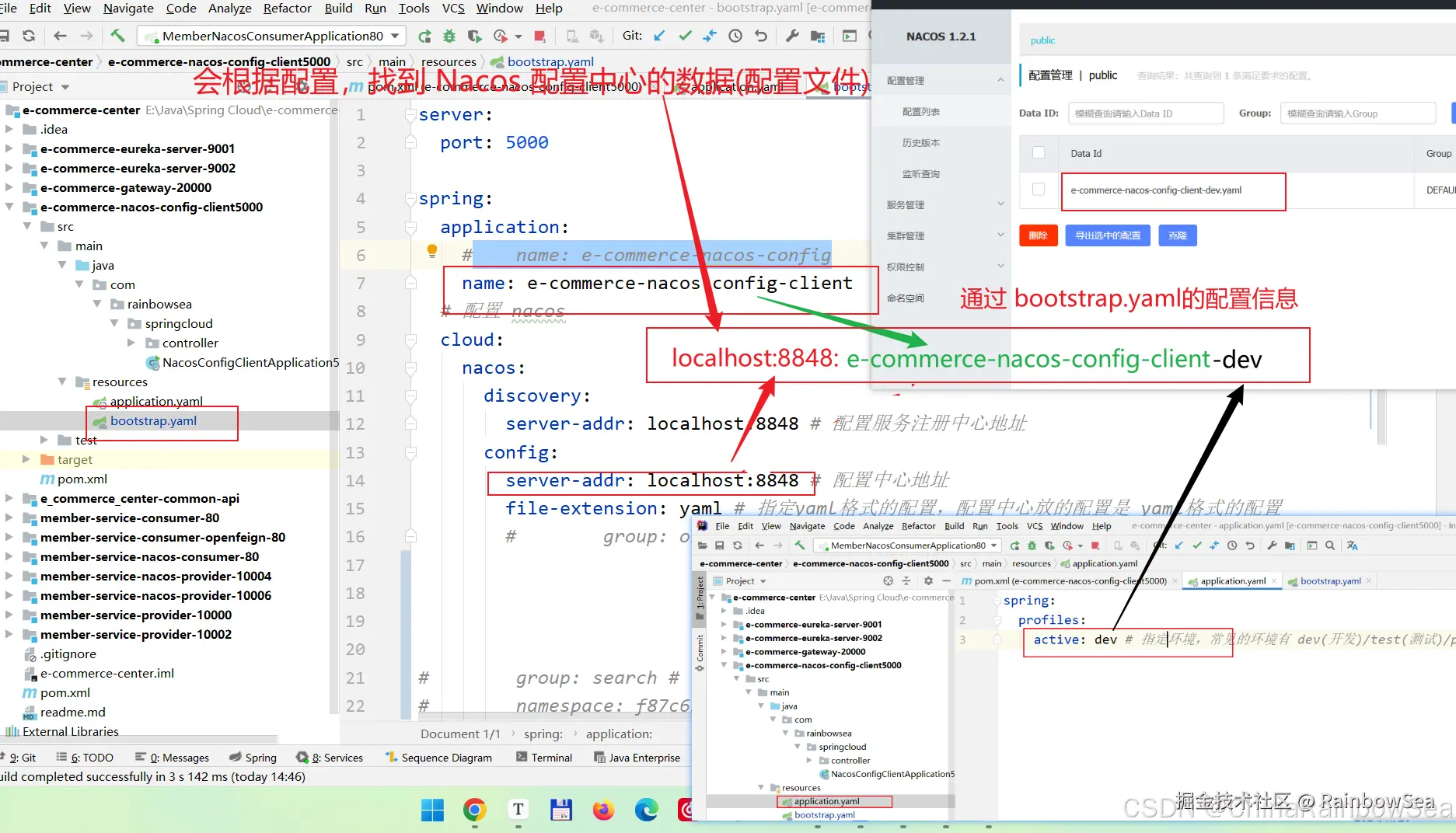Open Project panel gear settings in small IDE window
The image size is (1456, 833).
coord(928,580)
